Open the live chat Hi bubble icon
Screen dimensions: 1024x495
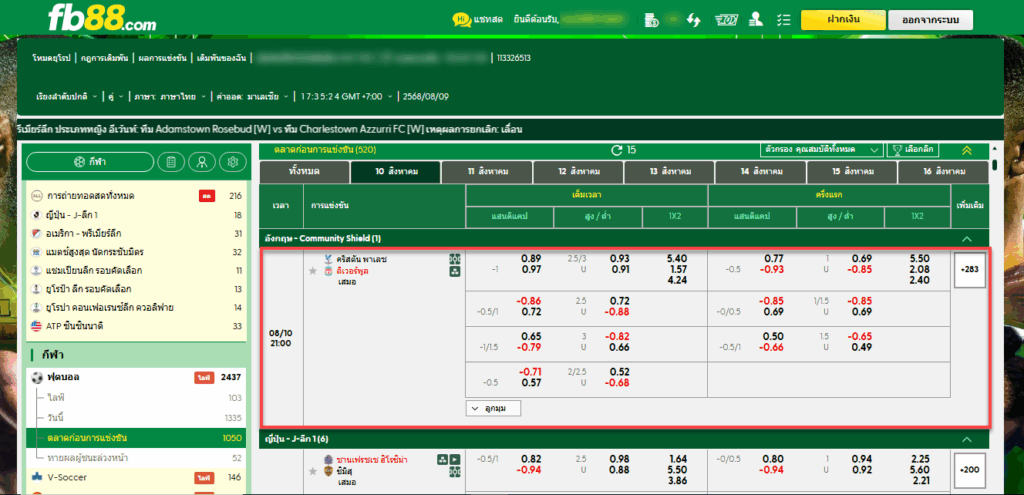coord(462,20)
